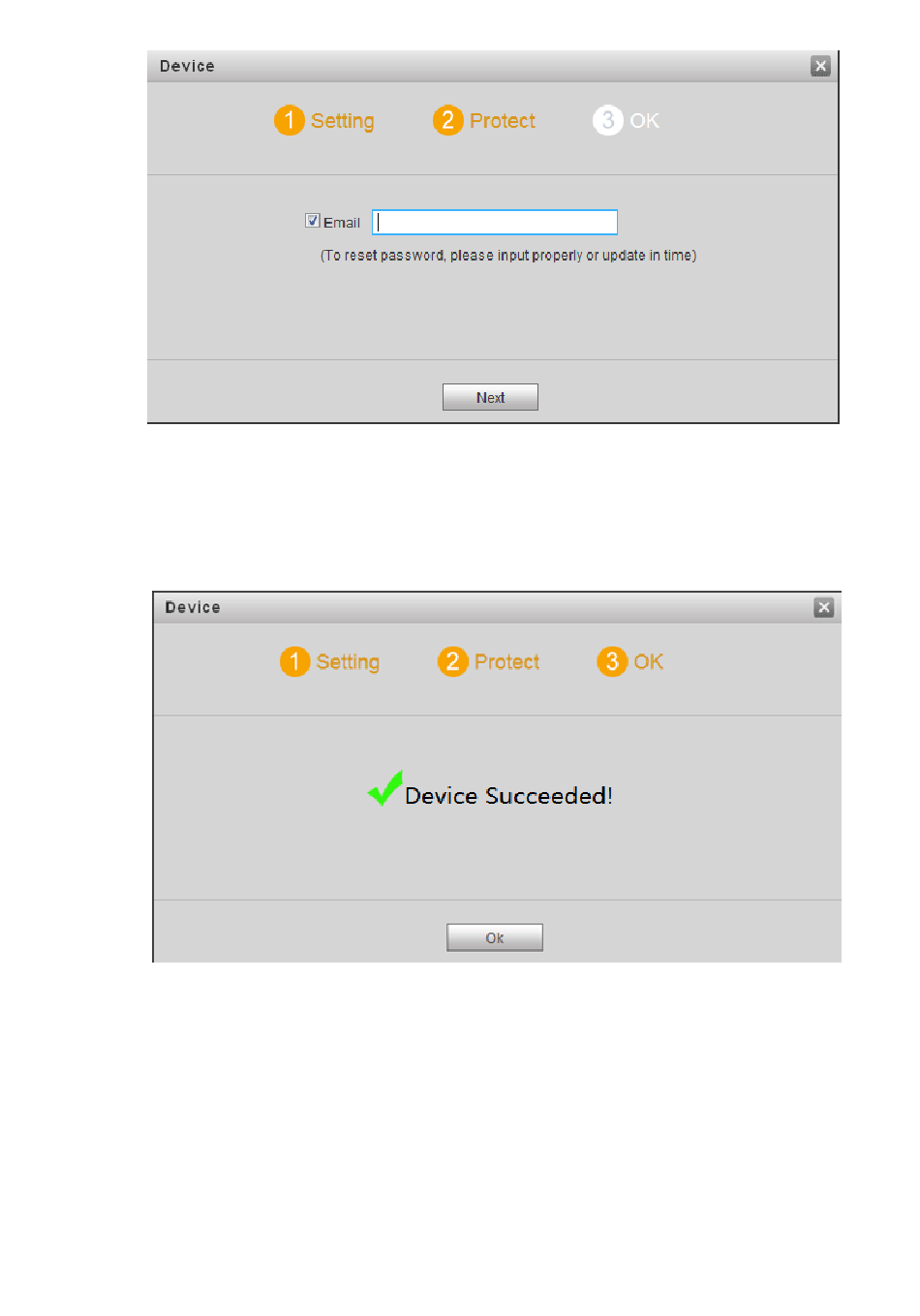
Task: Close the upper Device dialog
Action: (820, 66)
